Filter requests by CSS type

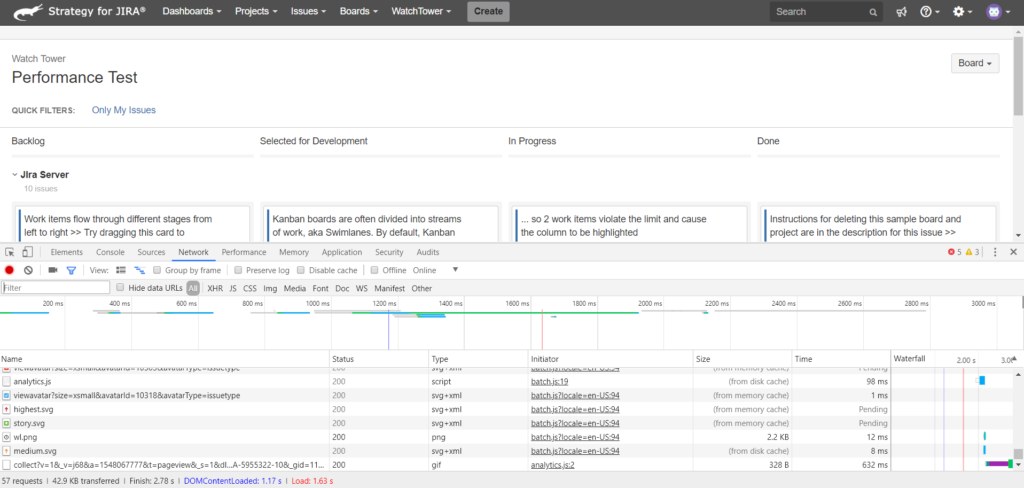pos(250,288)
